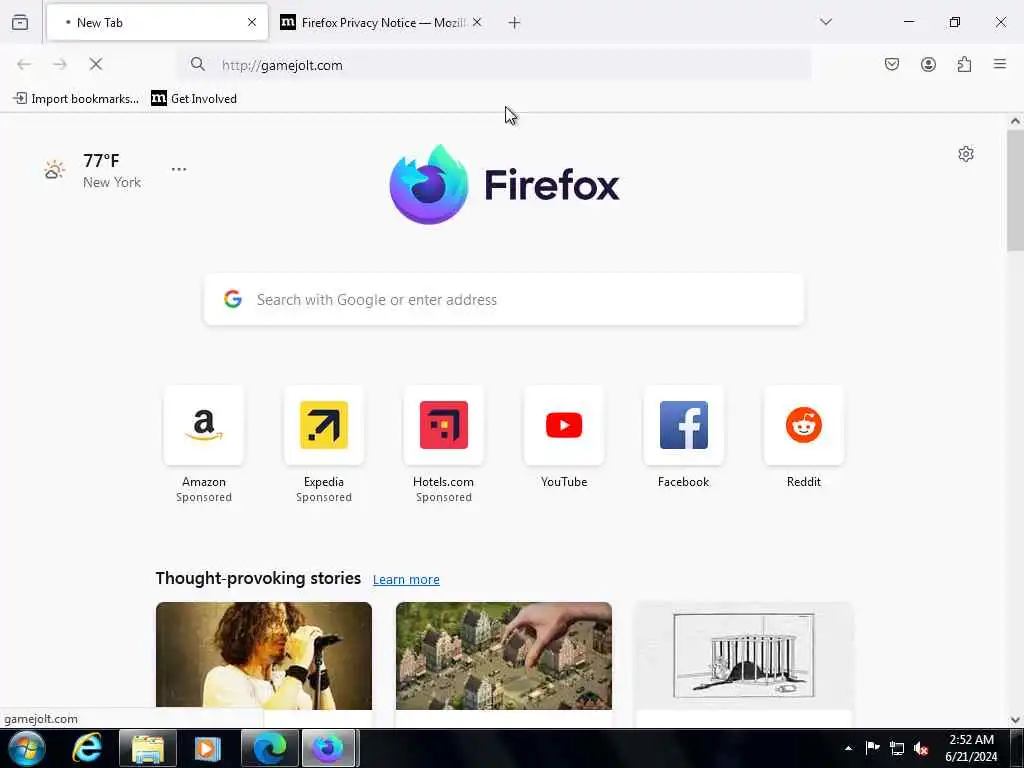Open Microsoft Edge from the taskbar
Image resolution: width=1024 pixels, height=768 pixels.
click(x=270, y=748)
